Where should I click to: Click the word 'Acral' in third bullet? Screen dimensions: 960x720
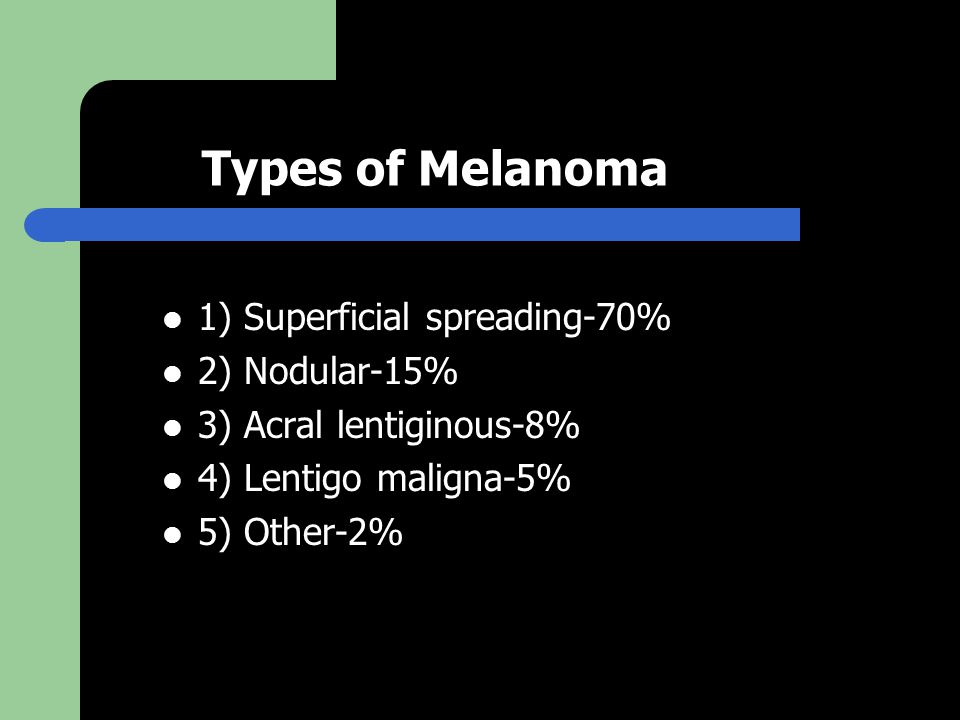click(283, 425)
